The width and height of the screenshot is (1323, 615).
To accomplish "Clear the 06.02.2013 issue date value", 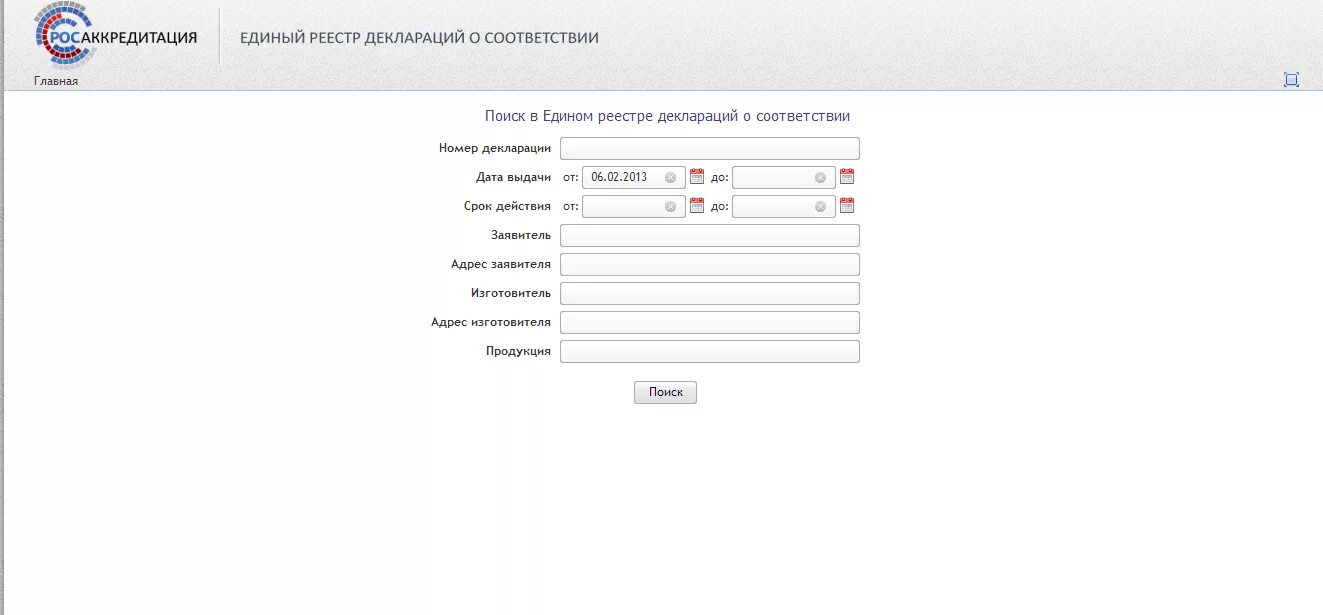I will pos(670,178).
